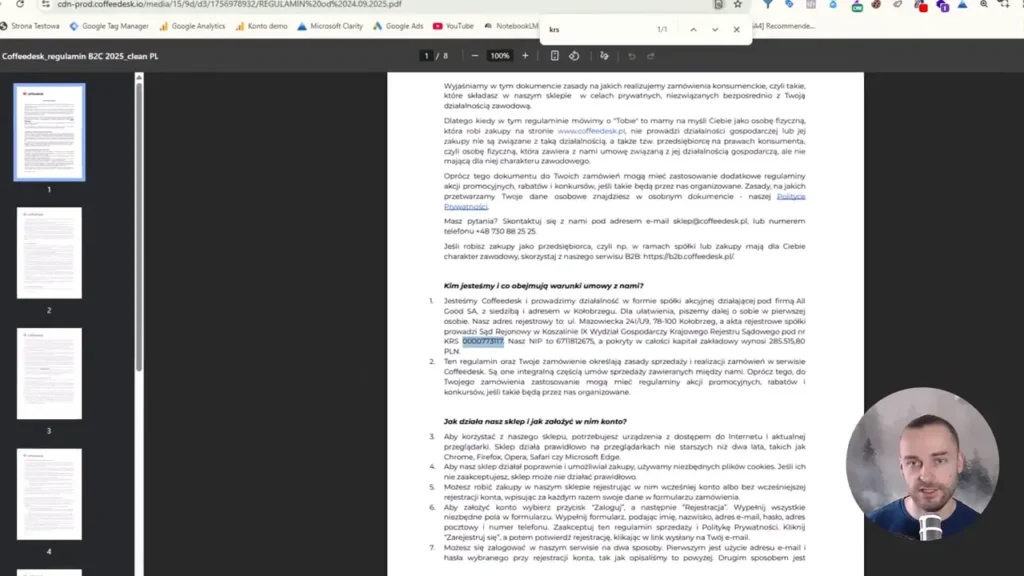Select page 1 thumbnail
The width and height of the screenshot is (1024, 576).
click(50, 132)
